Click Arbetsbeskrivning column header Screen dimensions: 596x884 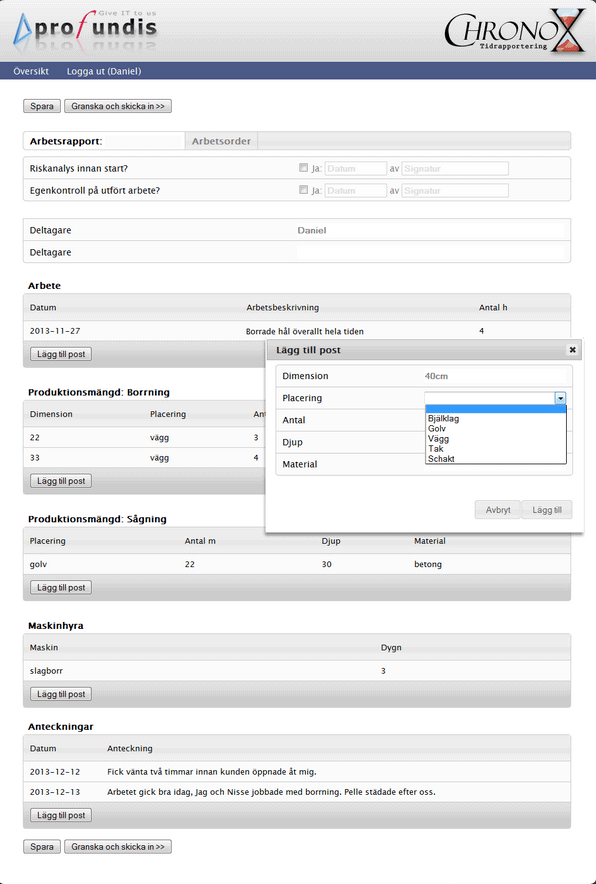pyautogui.click(x=282, y=308)
